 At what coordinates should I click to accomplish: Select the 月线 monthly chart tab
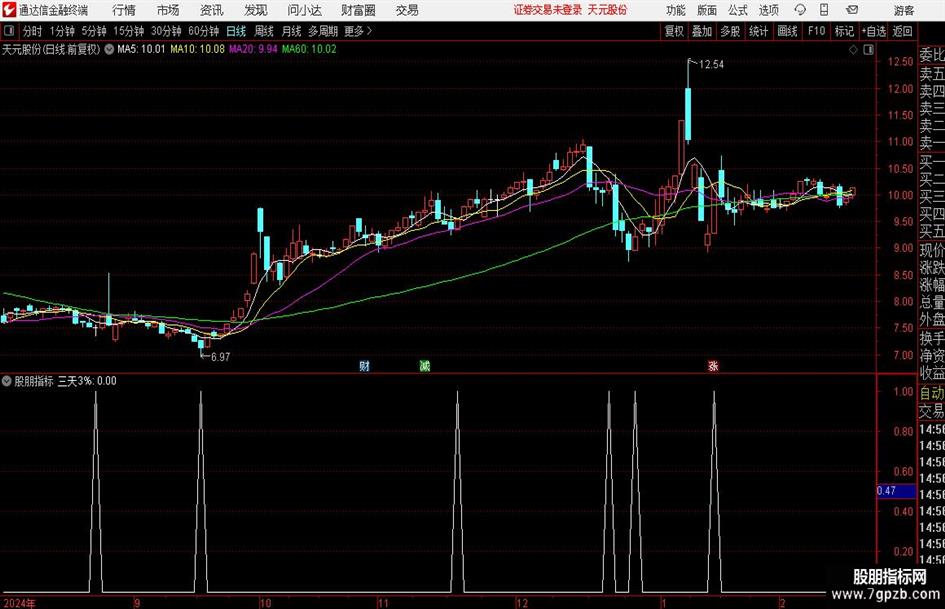[291, 31]
